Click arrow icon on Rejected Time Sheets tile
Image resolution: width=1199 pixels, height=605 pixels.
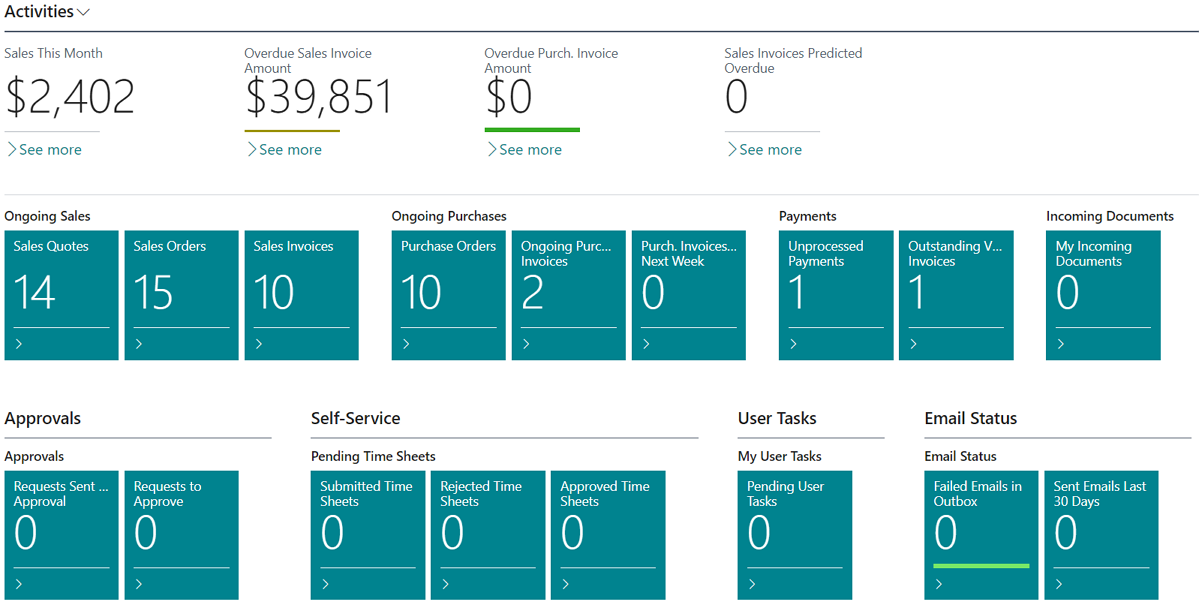point(445,584)
